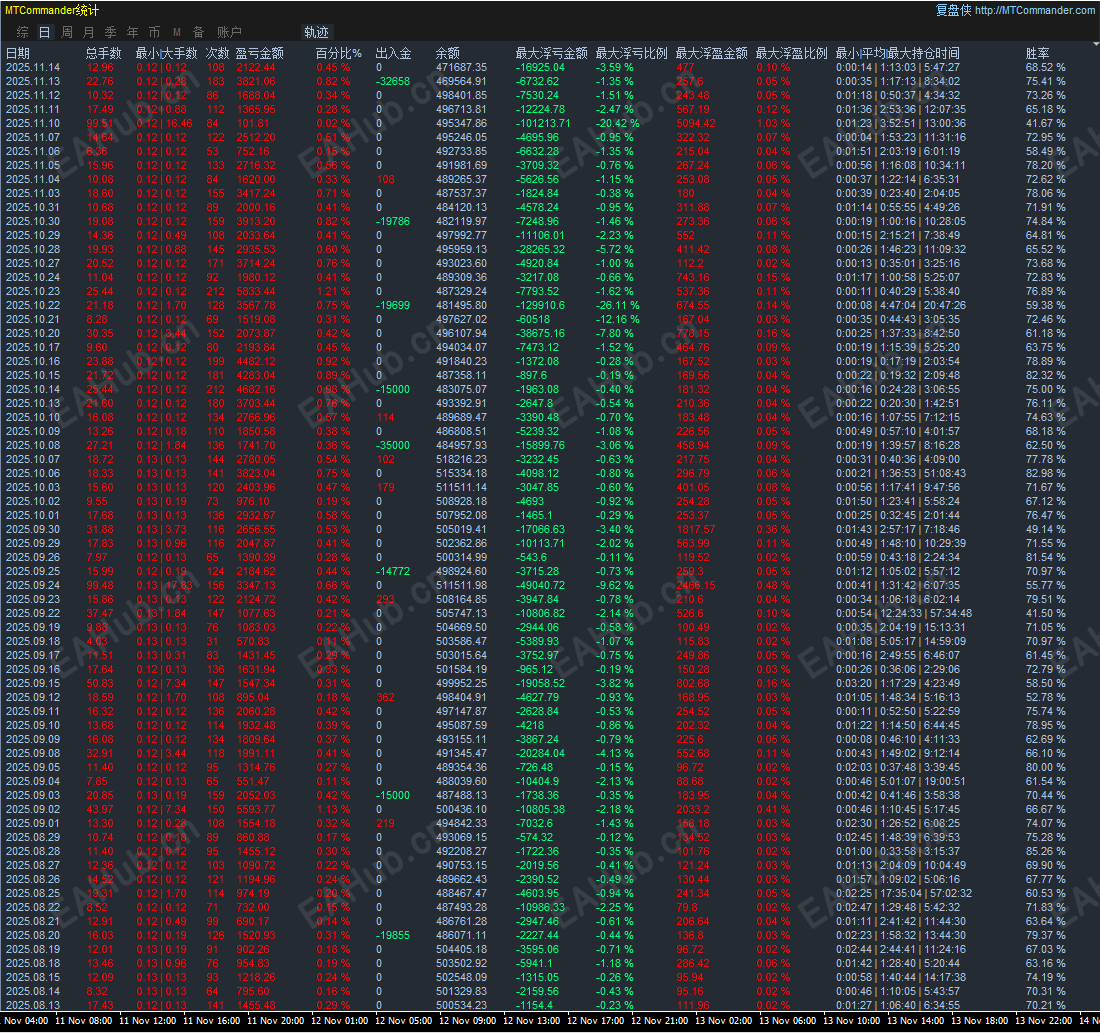
Task: Select the M tab
Action: (x=177, y=32)
